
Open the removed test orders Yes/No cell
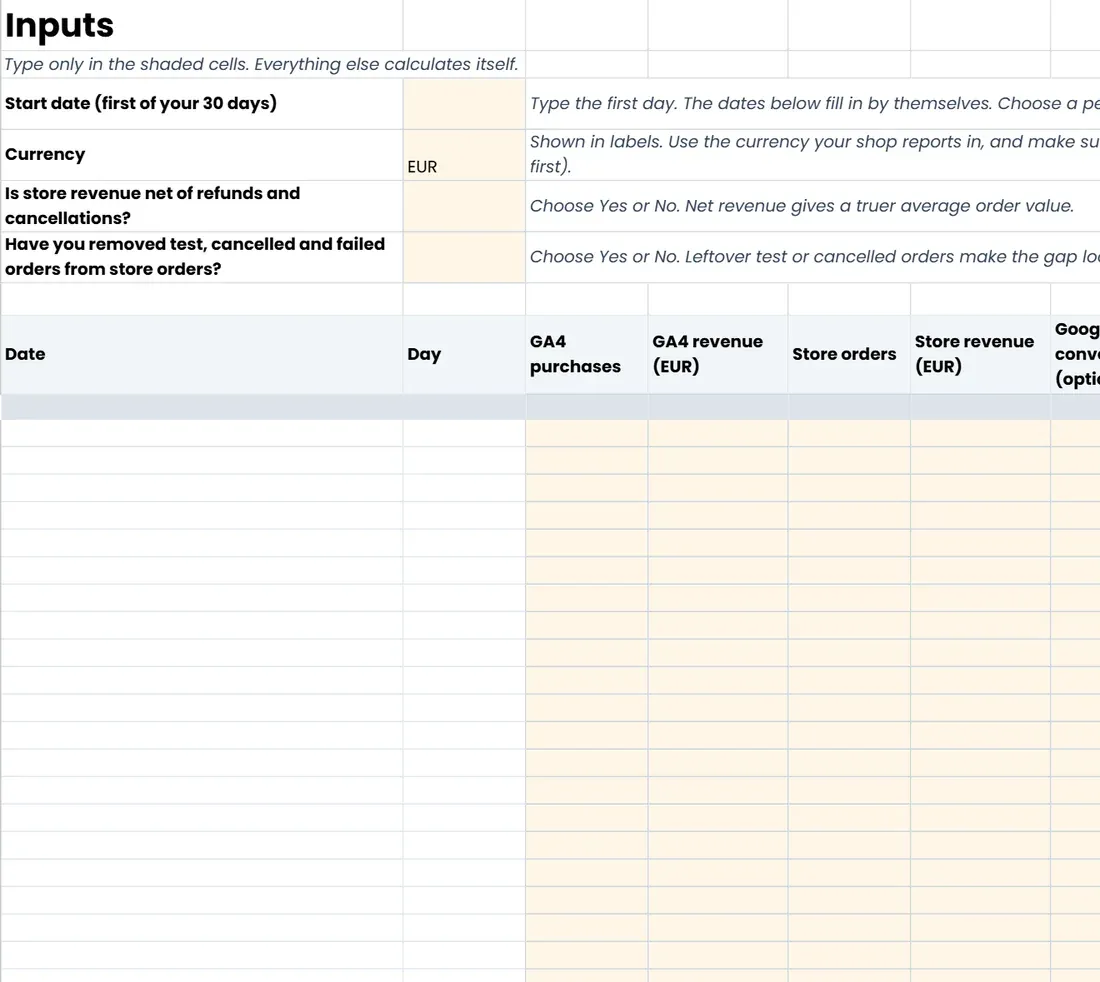click(x=464, y=257)
